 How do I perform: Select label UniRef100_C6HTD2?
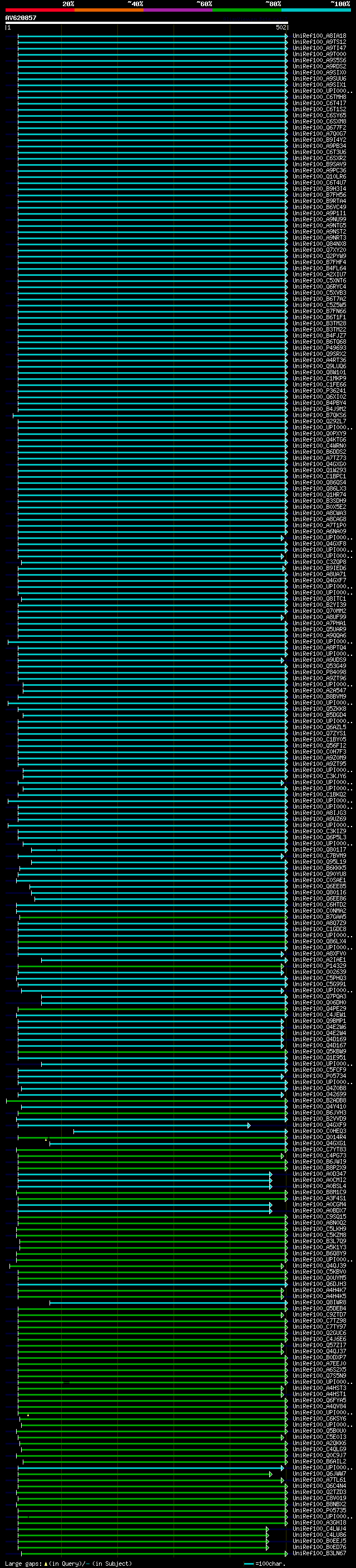tap(319, 904)
